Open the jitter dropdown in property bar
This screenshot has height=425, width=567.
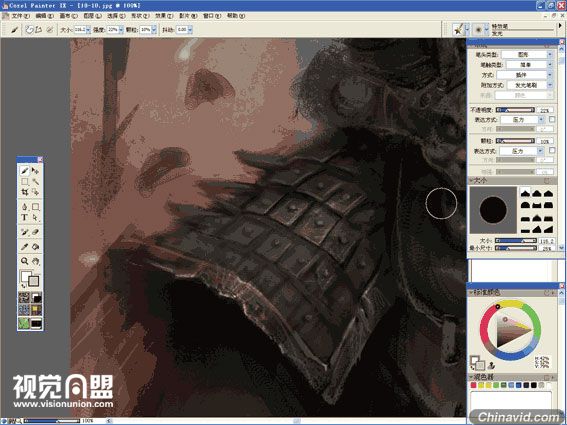(190, 30)
